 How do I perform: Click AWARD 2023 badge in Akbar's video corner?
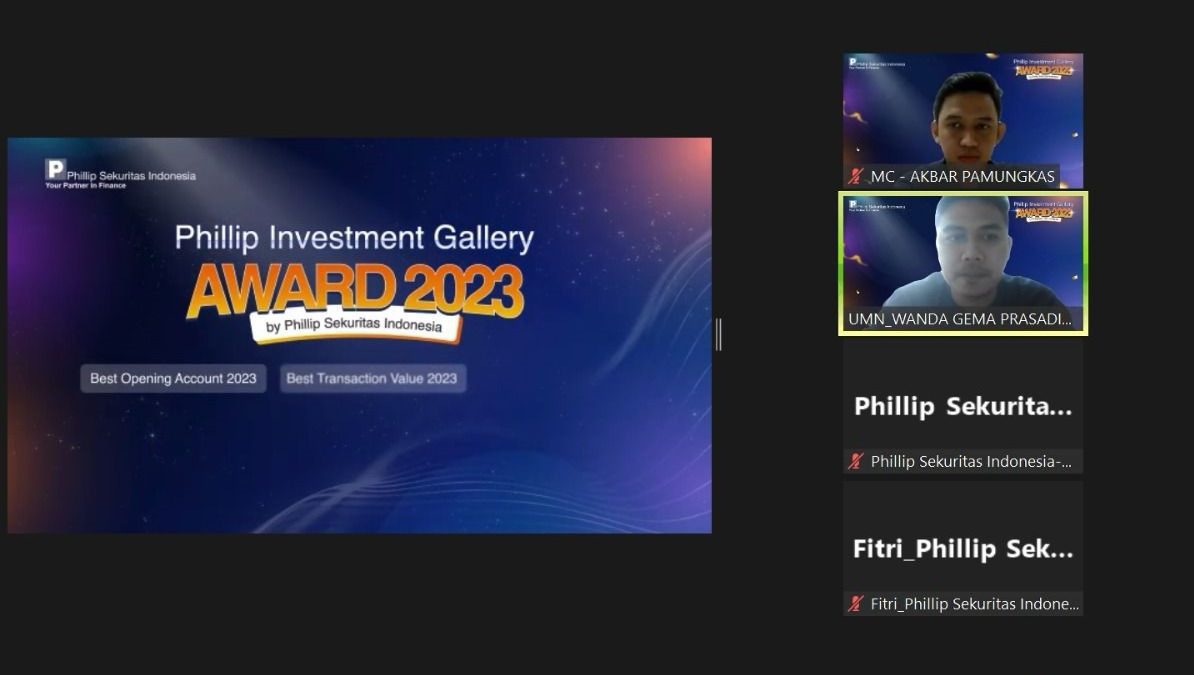pyautogui.click(x=1044, y=69)
